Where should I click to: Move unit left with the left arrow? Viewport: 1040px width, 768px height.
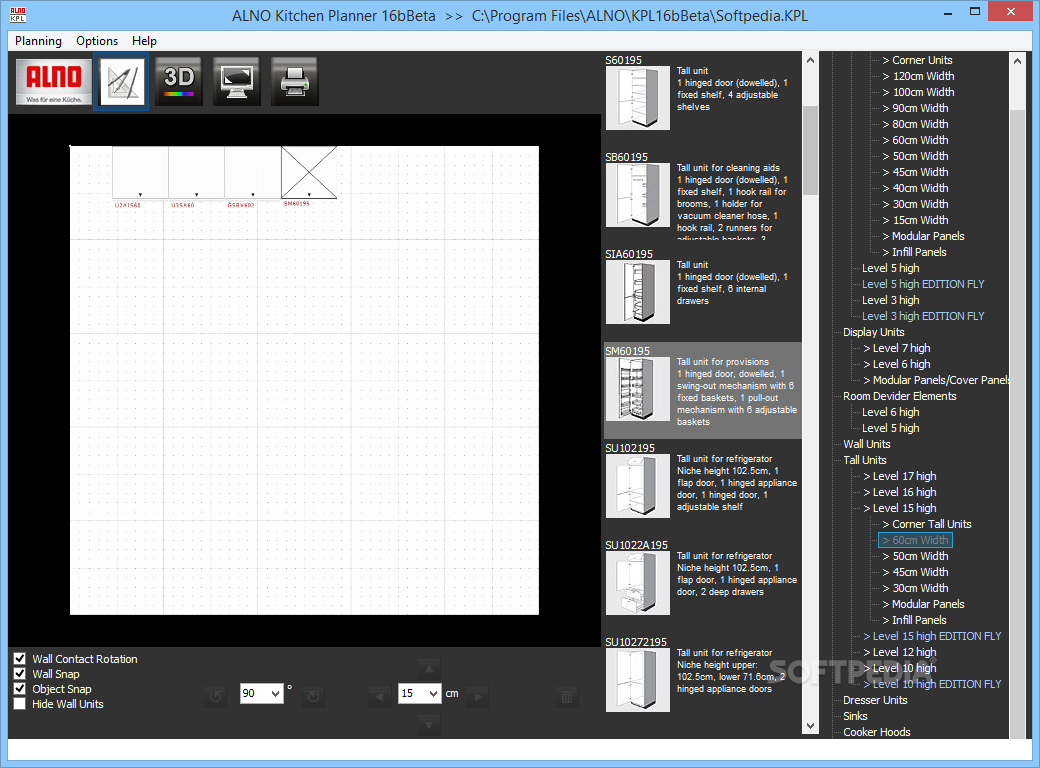pos(379,696)
